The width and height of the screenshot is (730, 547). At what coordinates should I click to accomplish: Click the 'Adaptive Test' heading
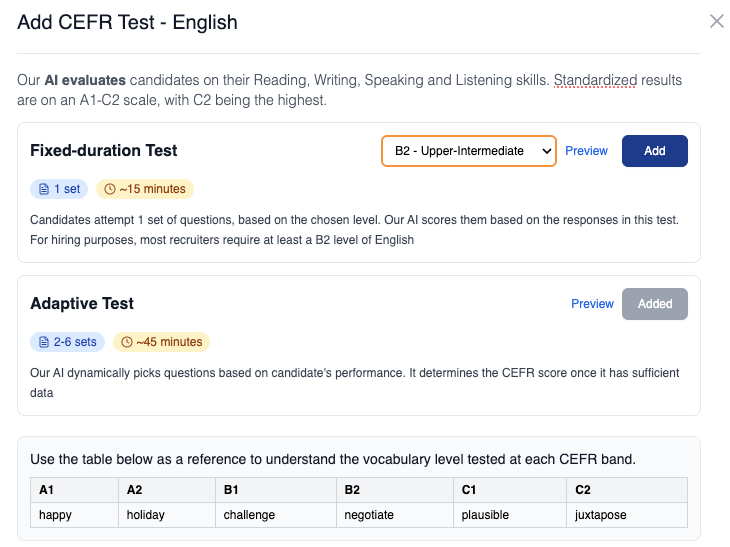82,304
